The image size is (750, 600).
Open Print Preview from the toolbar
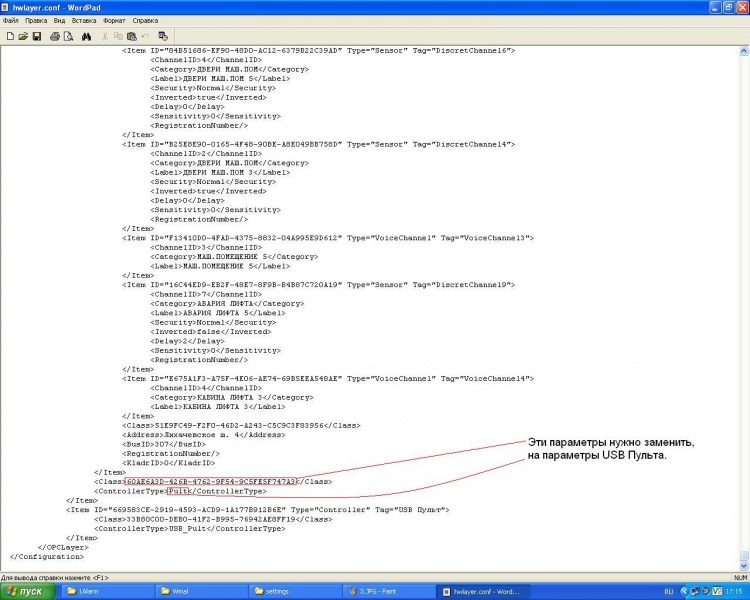pos(68,36)
